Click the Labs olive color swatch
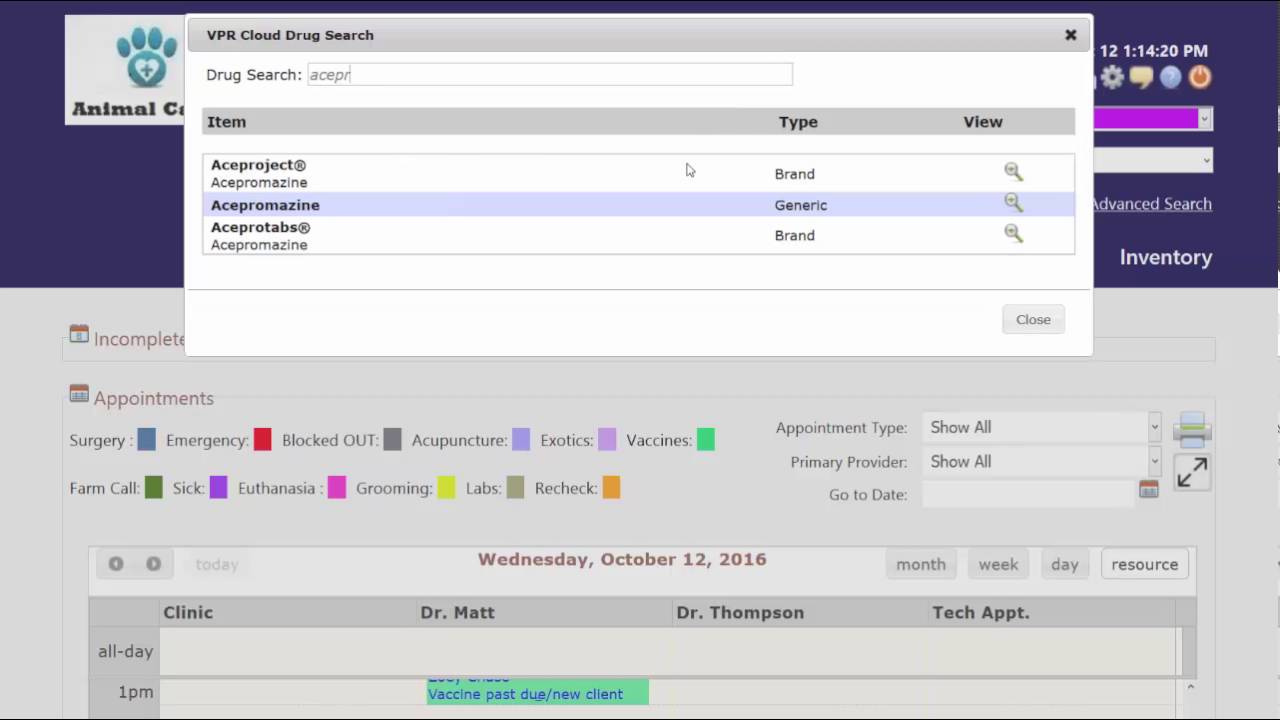Viewport: 1280px width, 720px height. pos(515,488)
